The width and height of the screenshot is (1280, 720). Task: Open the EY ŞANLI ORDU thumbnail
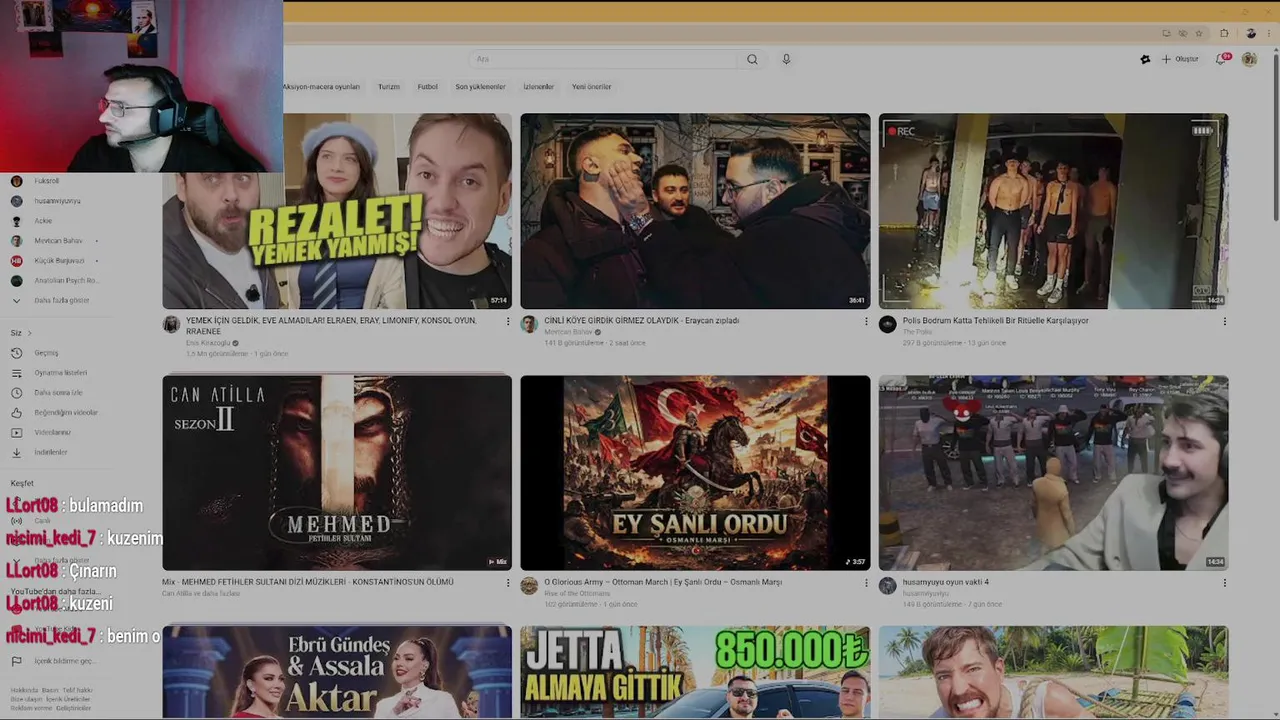[695, 472]
